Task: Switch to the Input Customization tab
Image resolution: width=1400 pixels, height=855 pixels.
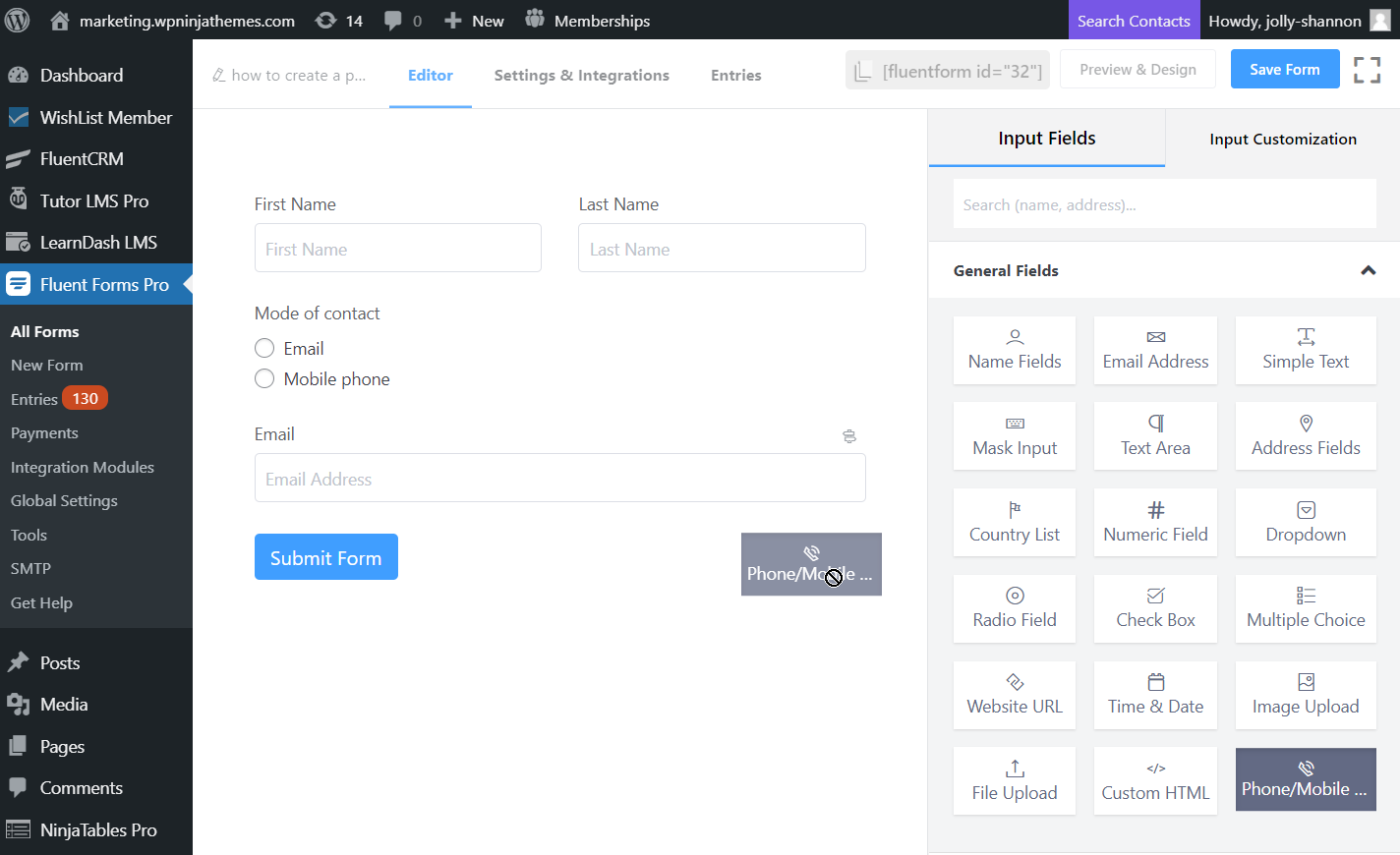Action: (x=1283, y=139)
